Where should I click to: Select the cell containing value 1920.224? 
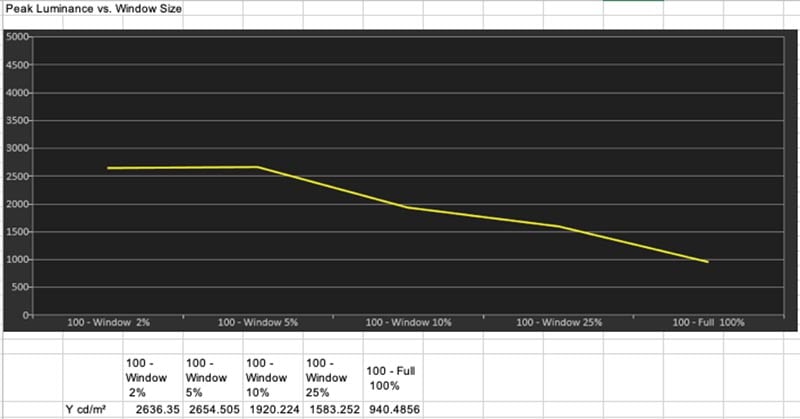(273, 410)
